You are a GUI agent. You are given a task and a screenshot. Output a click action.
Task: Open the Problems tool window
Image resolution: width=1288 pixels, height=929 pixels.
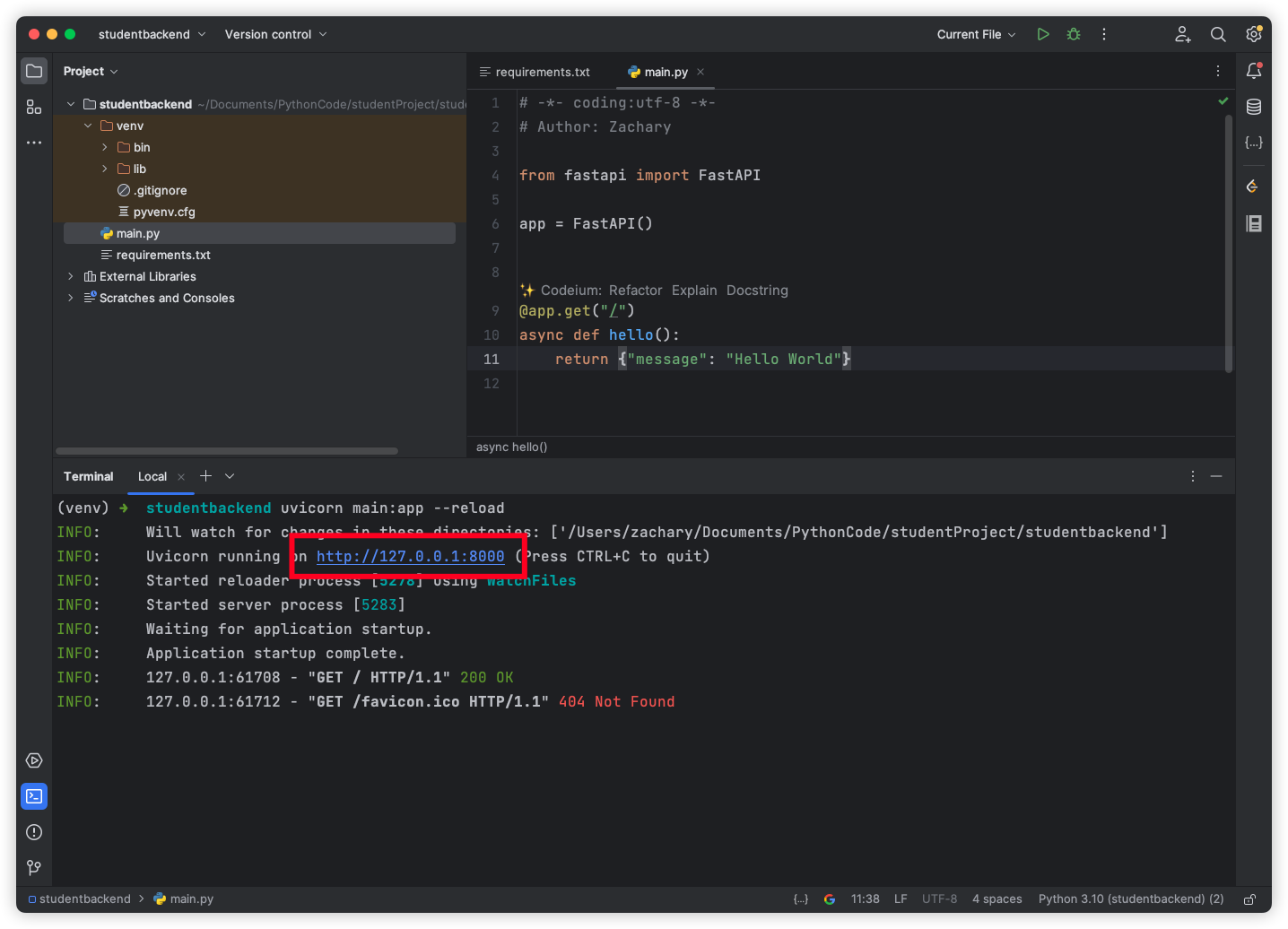(34, 832)
